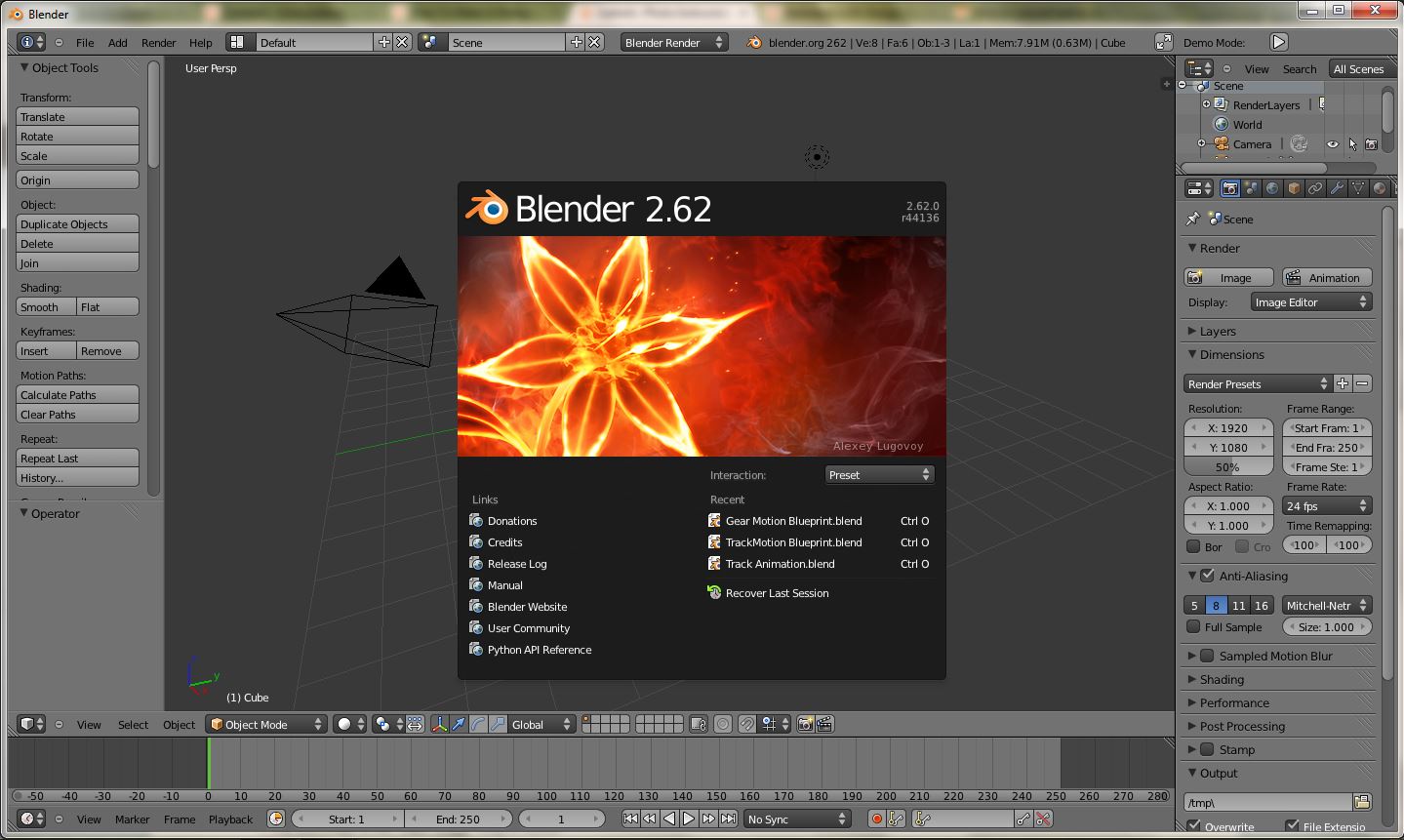
Task: Click the insert keyframe key icon in timeline
Action: tap(1023, 820)
